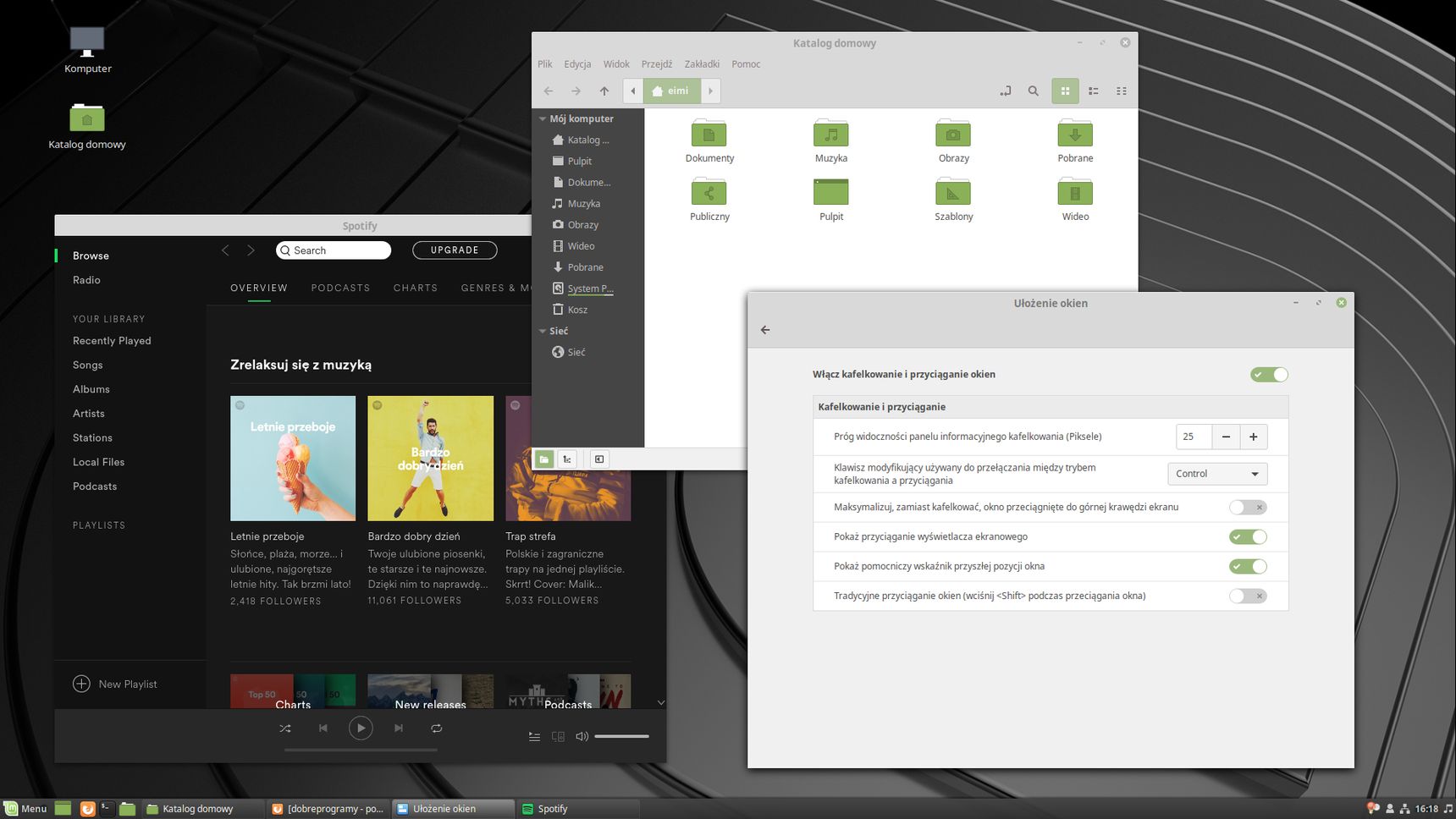The height and width of the screenshot is (819, 1456).
Task: Collapse Sieć sidebar section
Action: [543, 331]
